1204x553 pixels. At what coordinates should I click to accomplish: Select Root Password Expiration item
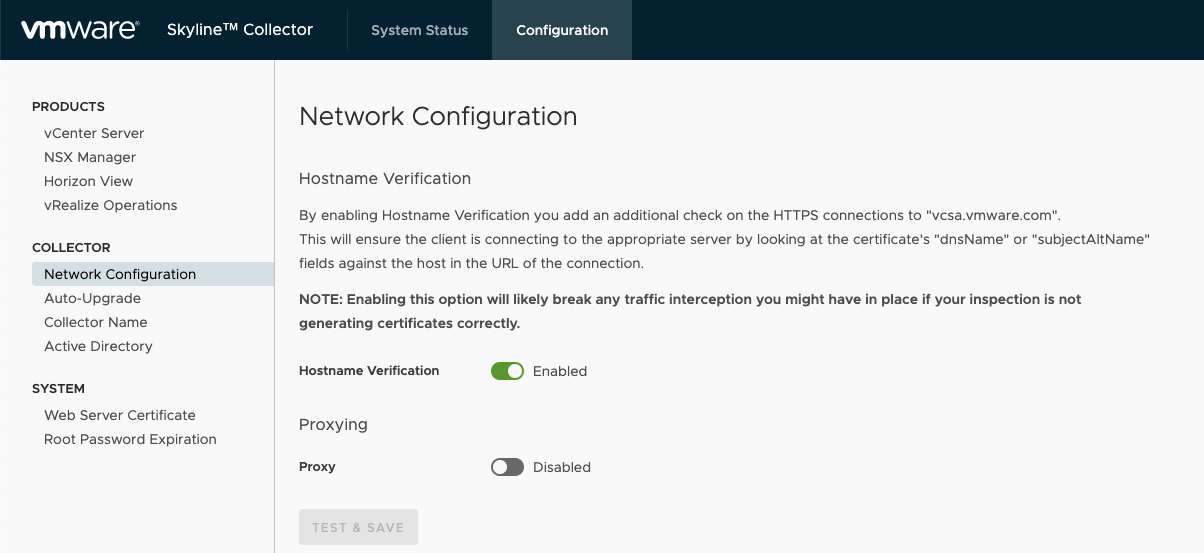point(130,439)
